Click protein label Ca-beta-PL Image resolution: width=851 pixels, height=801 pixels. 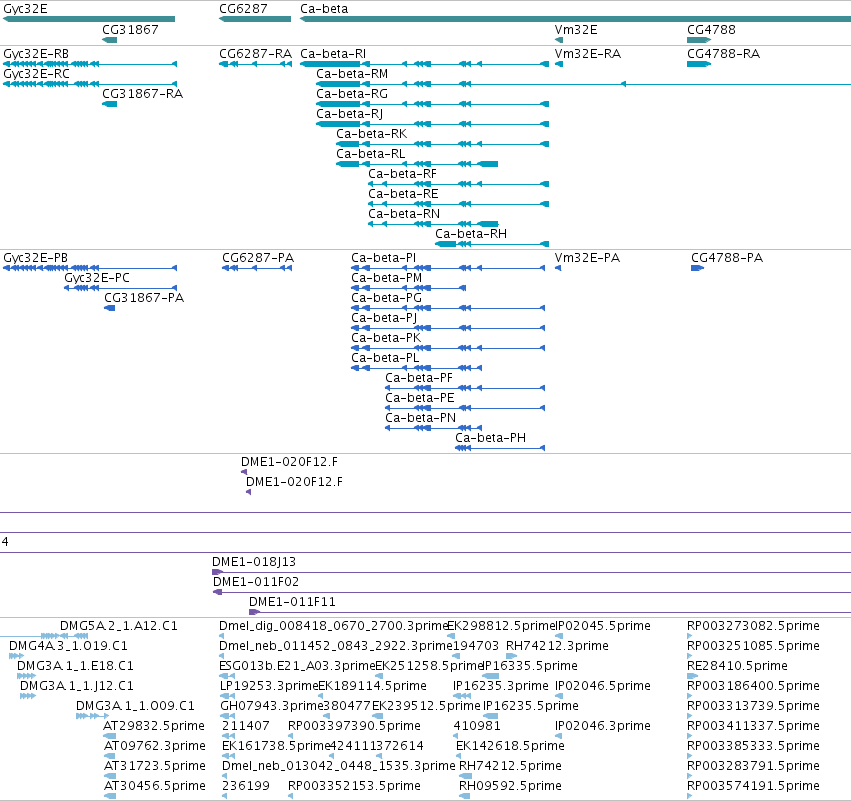[385, 358]
